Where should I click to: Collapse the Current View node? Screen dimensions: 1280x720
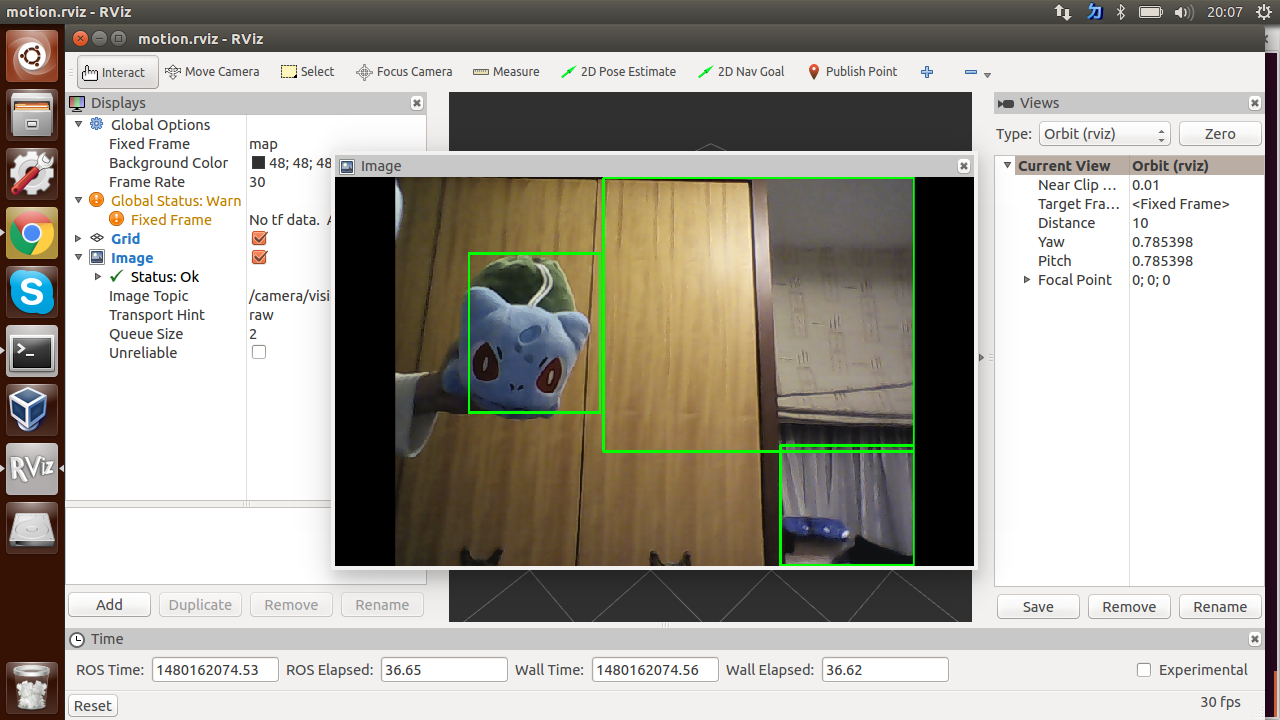coord(1008,166)
